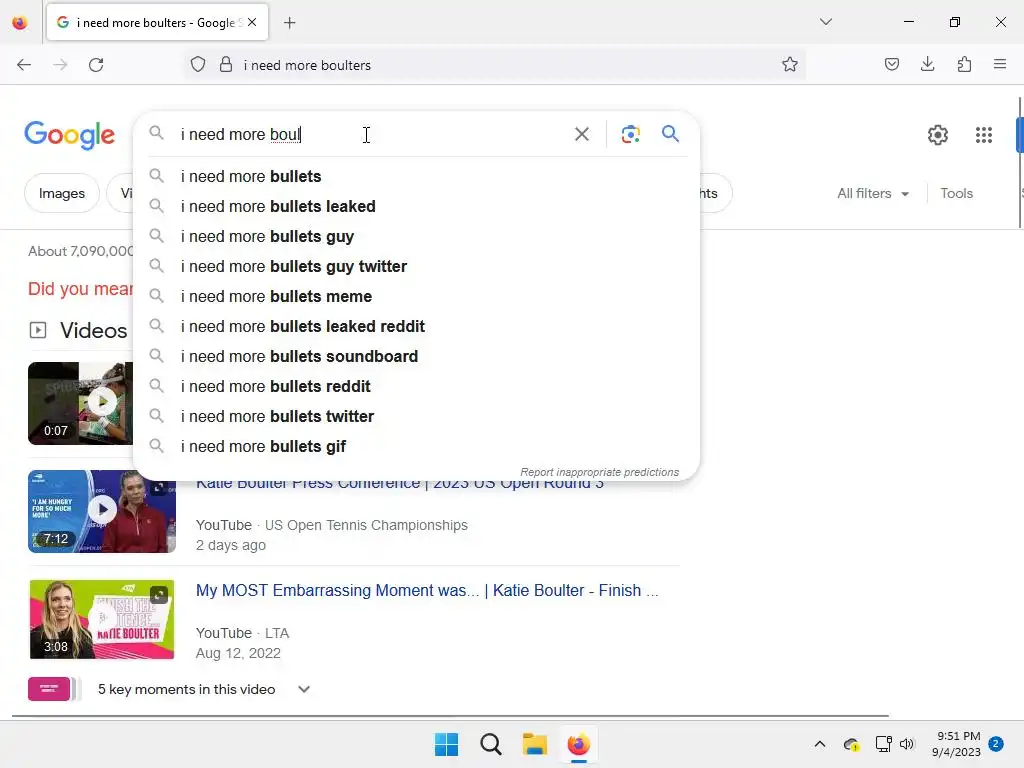Play the 7:12 Katie Boulter press conference video
Viewport: 1024px width, 768px height.
[102, 511]
